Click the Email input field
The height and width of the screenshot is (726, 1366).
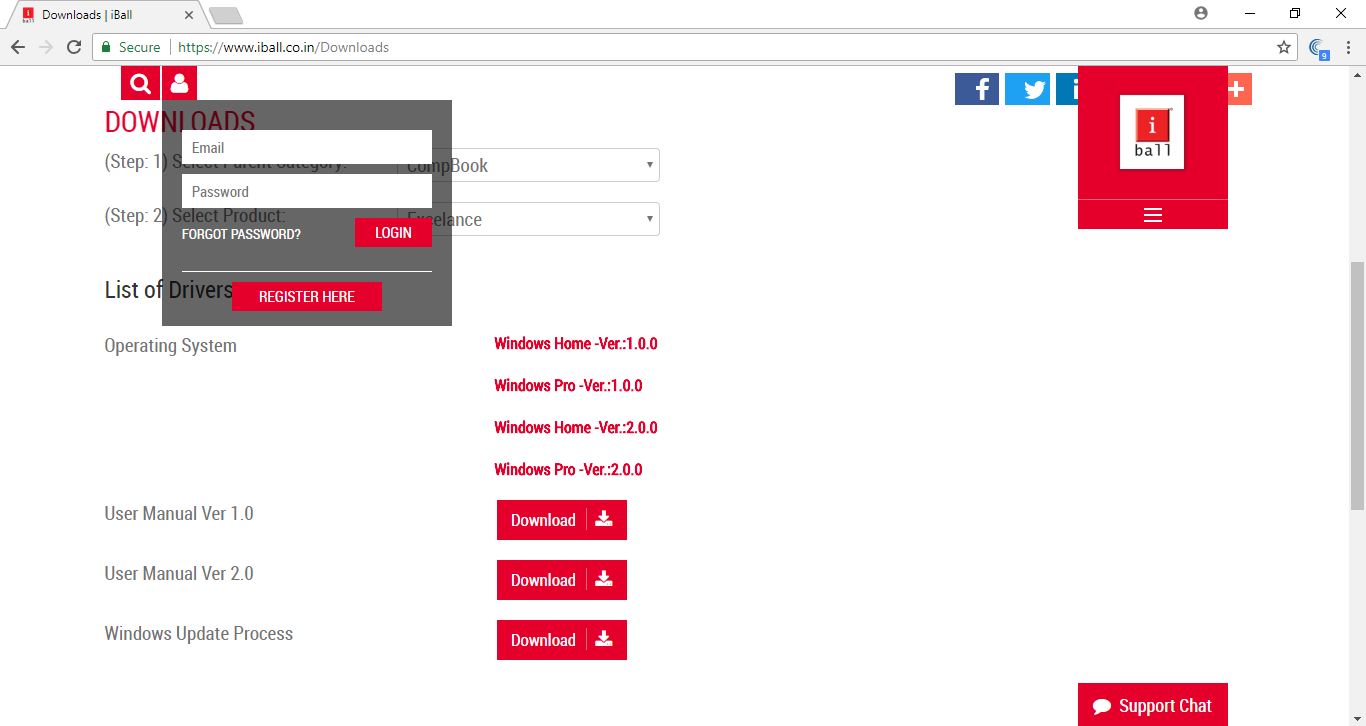307,147
